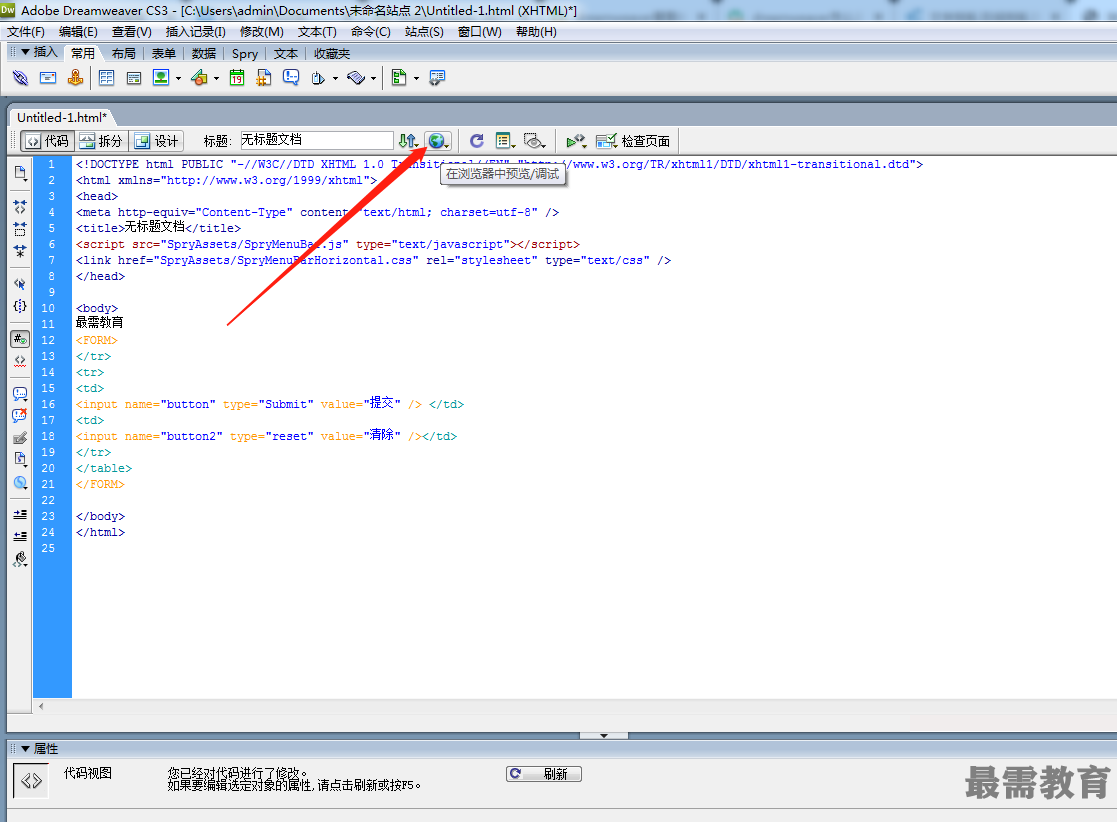Open the Tag Chooser
This screenshot has height=822, width=1117.
[x=437, y=78]
